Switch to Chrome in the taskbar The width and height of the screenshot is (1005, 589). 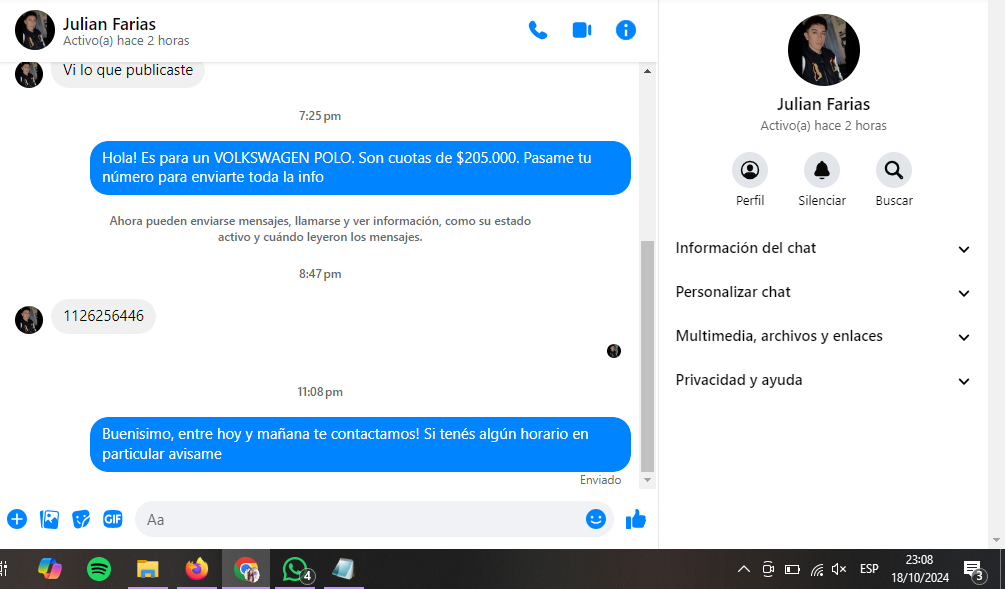pos(246,568)
